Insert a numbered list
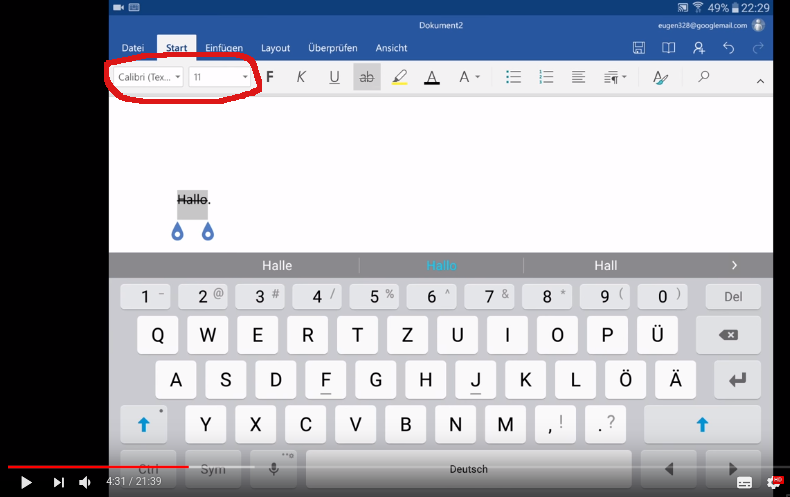This screenshot has width=790, height=497. [x=546, y=77]
